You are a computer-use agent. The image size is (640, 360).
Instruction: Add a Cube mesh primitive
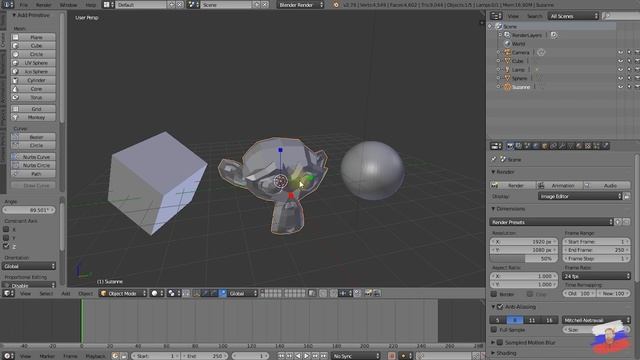click(x=33, y=46)
